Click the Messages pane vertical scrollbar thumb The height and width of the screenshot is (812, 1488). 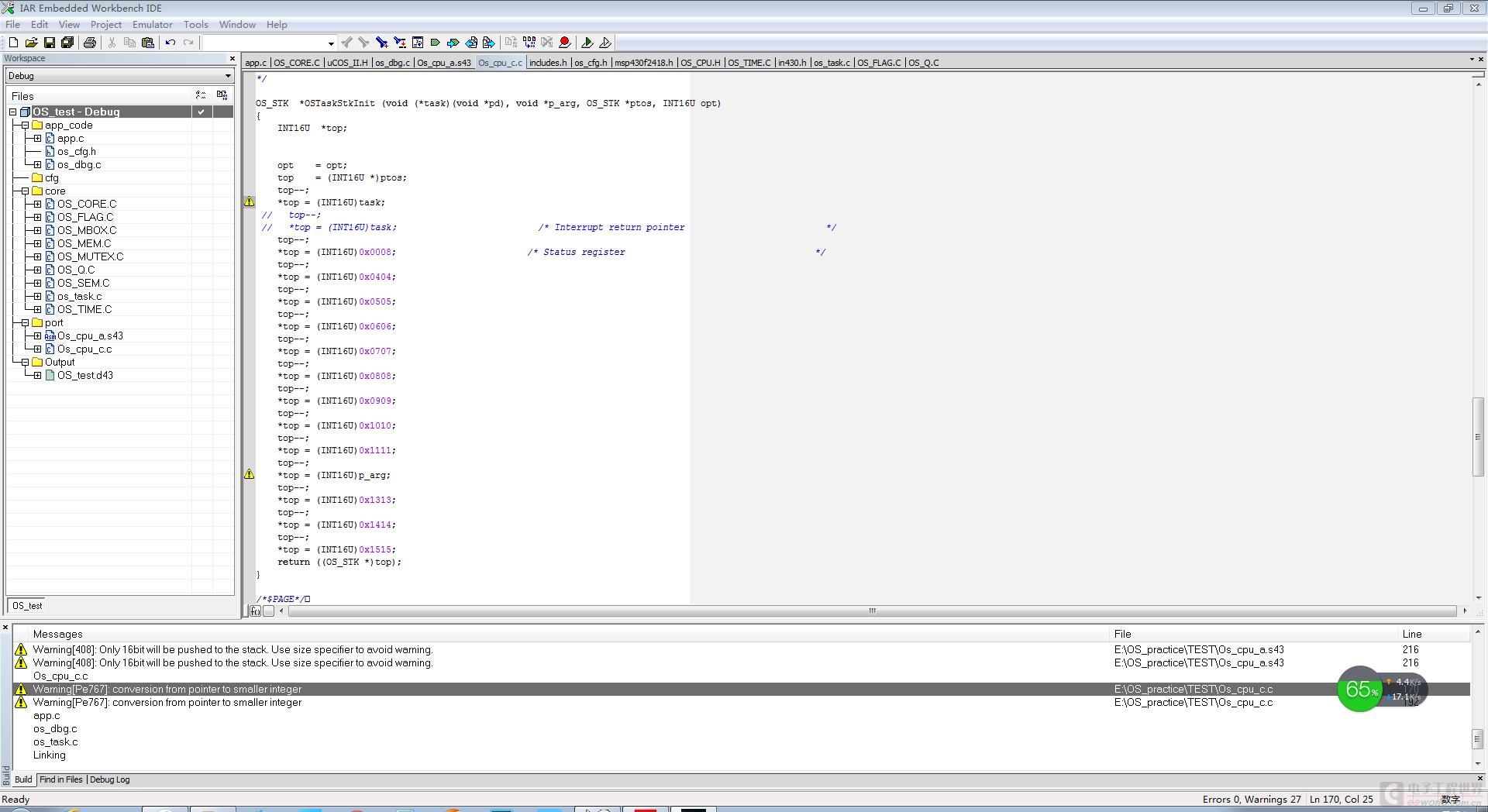[1477, 738]
